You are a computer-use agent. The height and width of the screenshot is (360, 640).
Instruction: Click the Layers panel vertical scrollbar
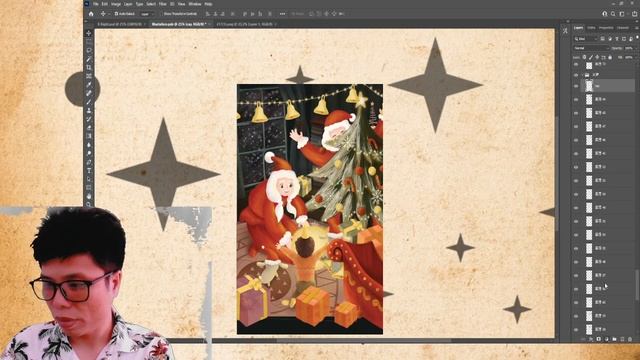637,286
